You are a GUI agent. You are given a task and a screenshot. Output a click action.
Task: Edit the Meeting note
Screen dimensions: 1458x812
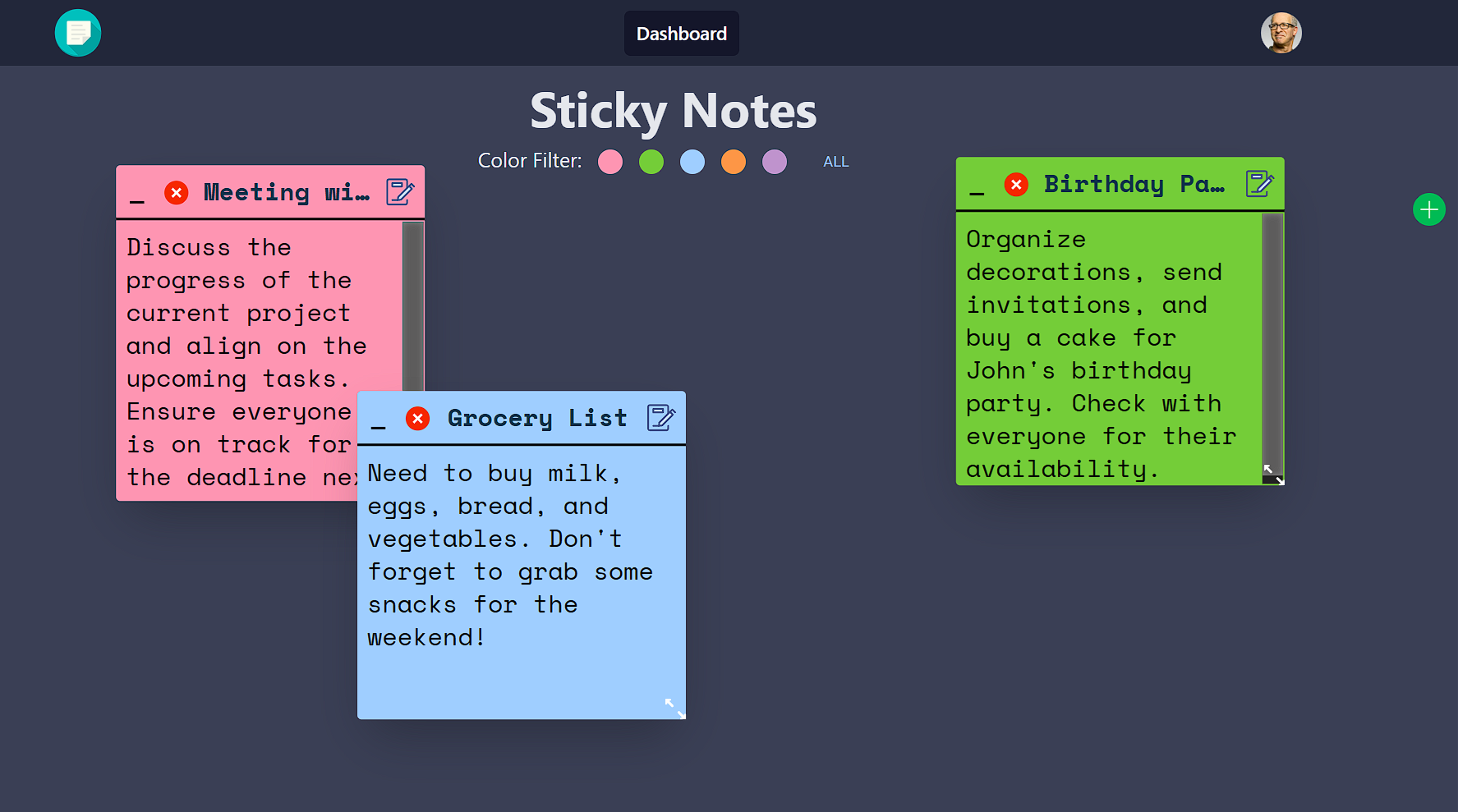(401, 192)
